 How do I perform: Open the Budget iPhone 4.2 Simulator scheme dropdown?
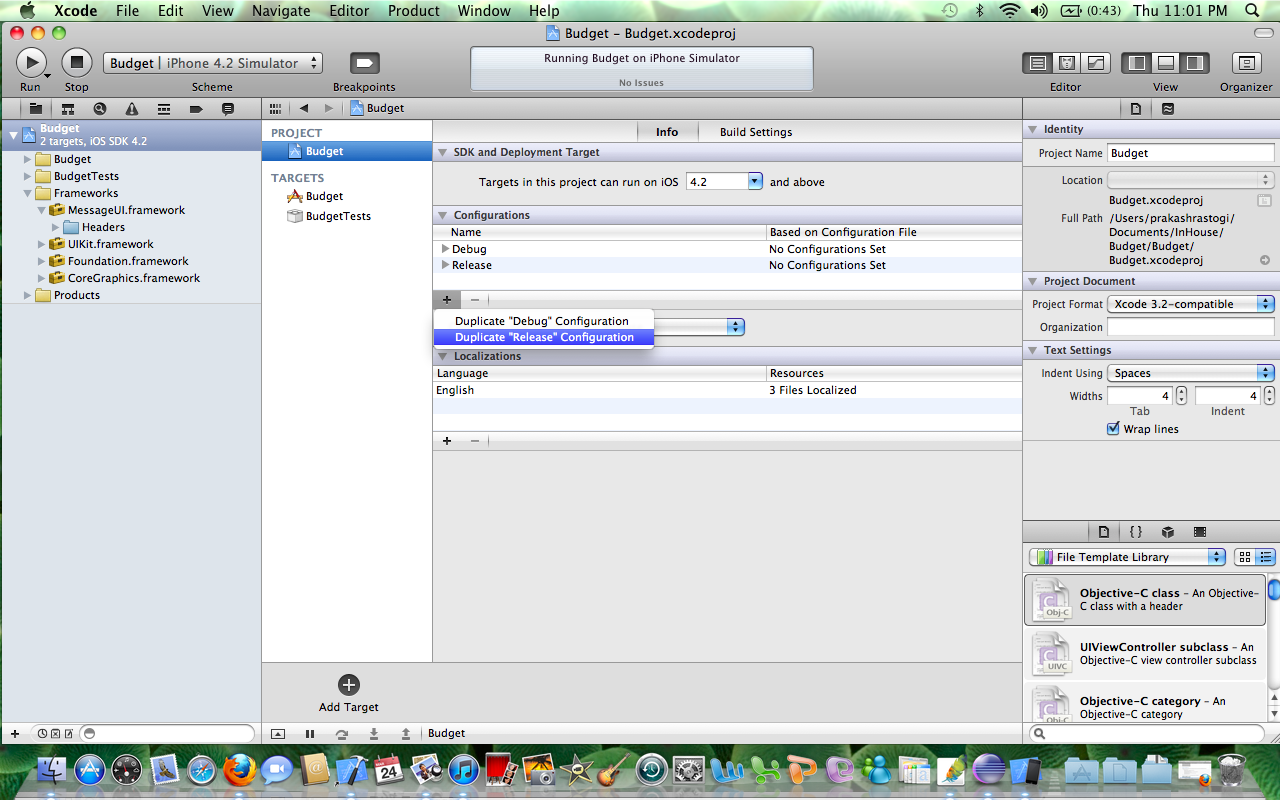213,63
